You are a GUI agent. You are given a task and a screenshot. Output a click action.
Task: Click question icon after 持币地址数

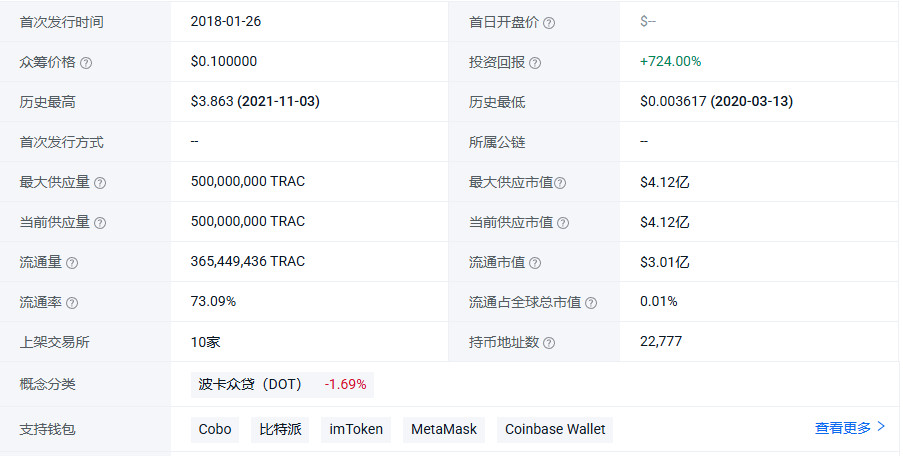click(x=549, y=343)
